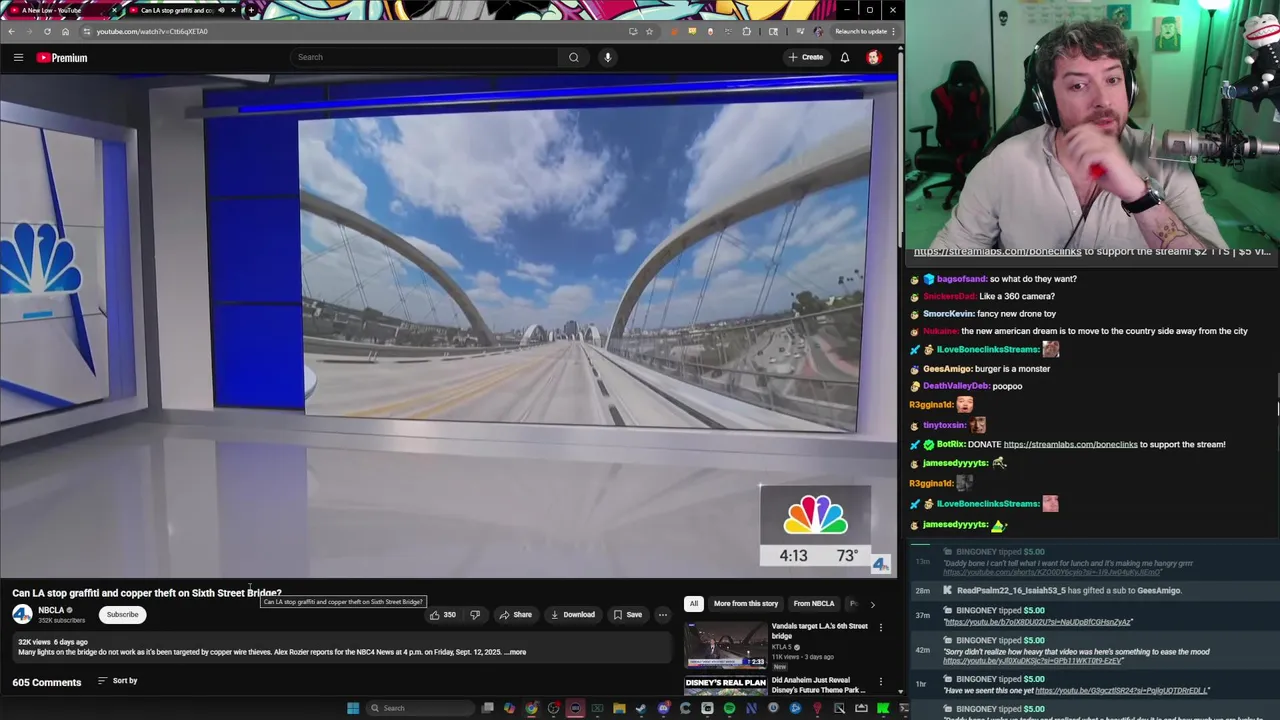Image resolution: width=1280 pixels, height=720 pixels.
Task: Open the YouTube account avatar menu
Action: (874, 57)
